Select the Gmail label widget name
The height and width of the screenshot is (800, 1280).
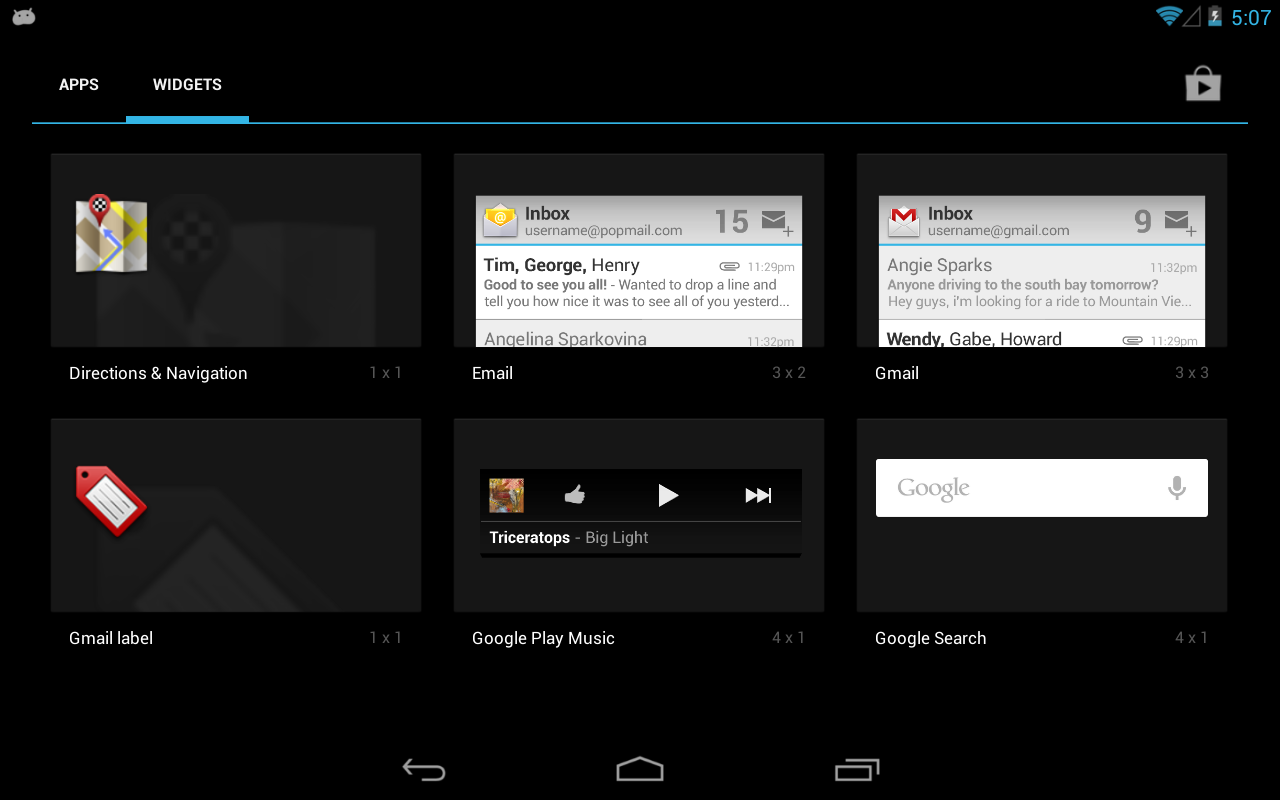pyautogui.click(x=111, y=638)
